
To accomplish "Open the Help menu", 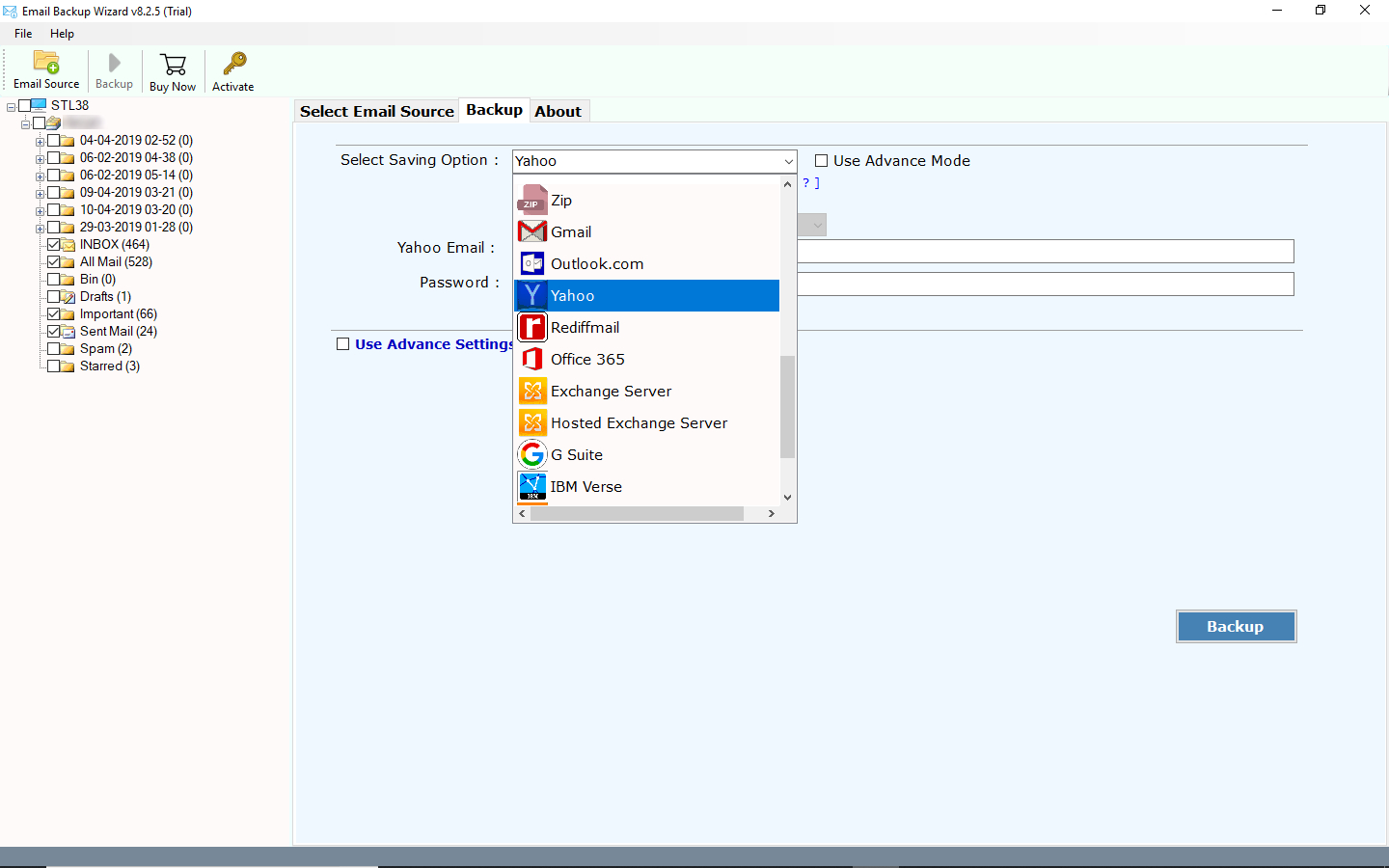I will [x=62, y=34].
